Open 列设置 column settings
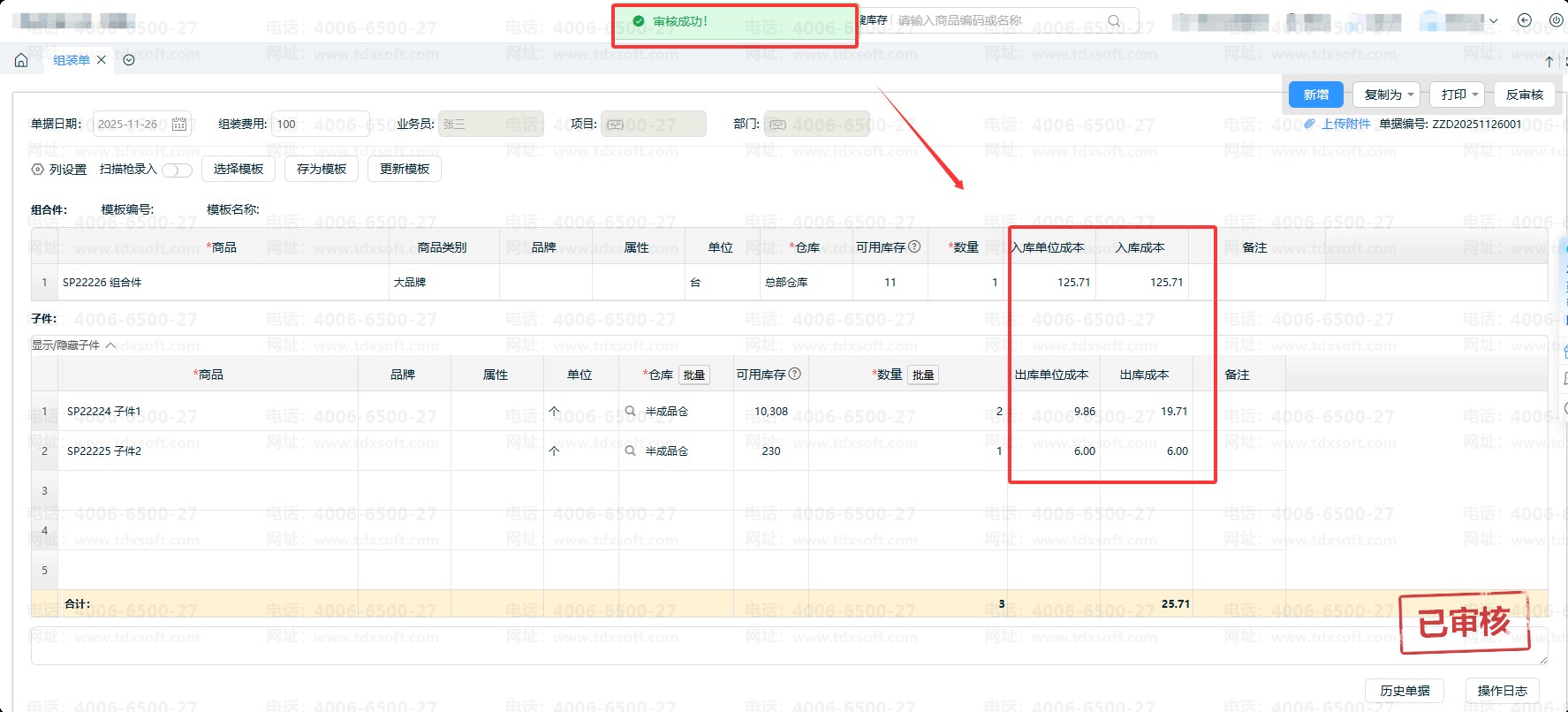 (x=59, y=170)
